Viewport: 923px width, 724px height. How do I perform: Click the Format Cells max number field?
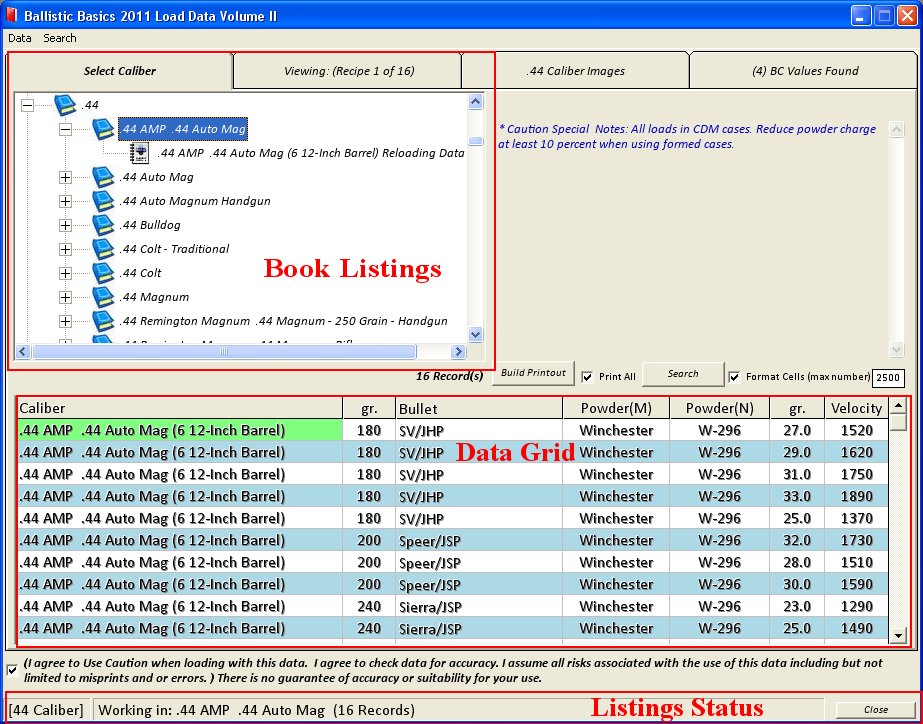click(x=888, y=378)
